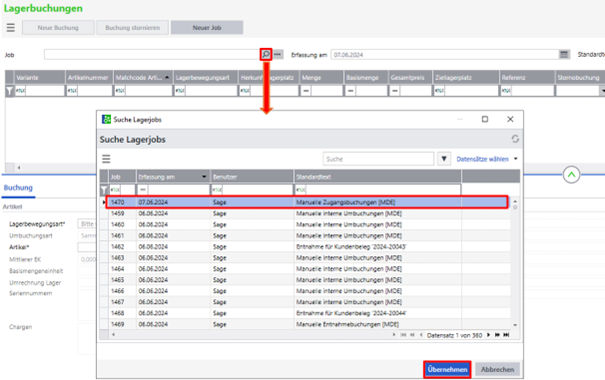The width and height of the screenshot is (605, 380).
Task: Focus the Job input field
Action: (x=152, y=54)
